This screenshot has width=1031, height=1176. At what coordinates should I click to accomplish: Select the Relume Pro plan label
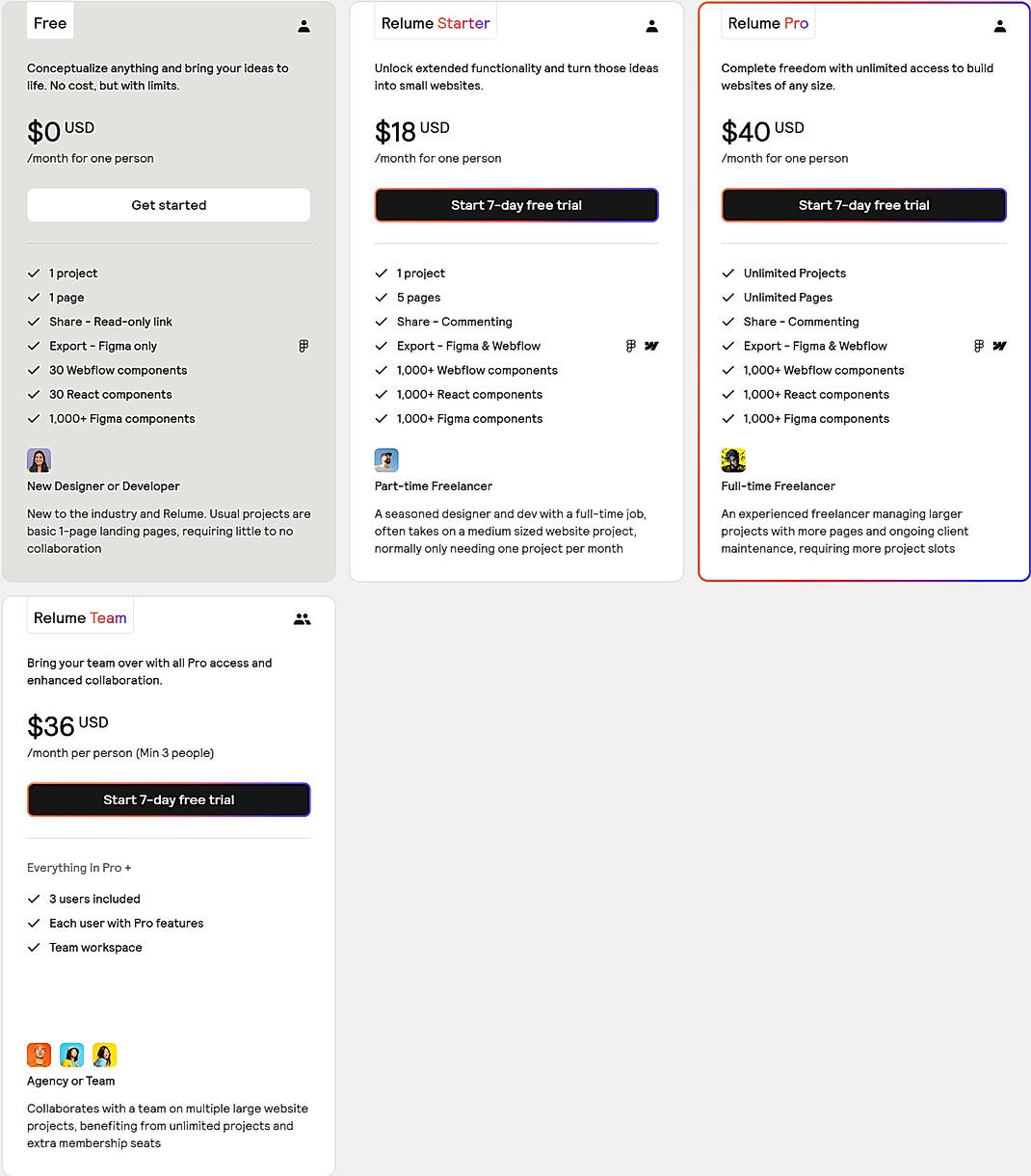point(768,23)
